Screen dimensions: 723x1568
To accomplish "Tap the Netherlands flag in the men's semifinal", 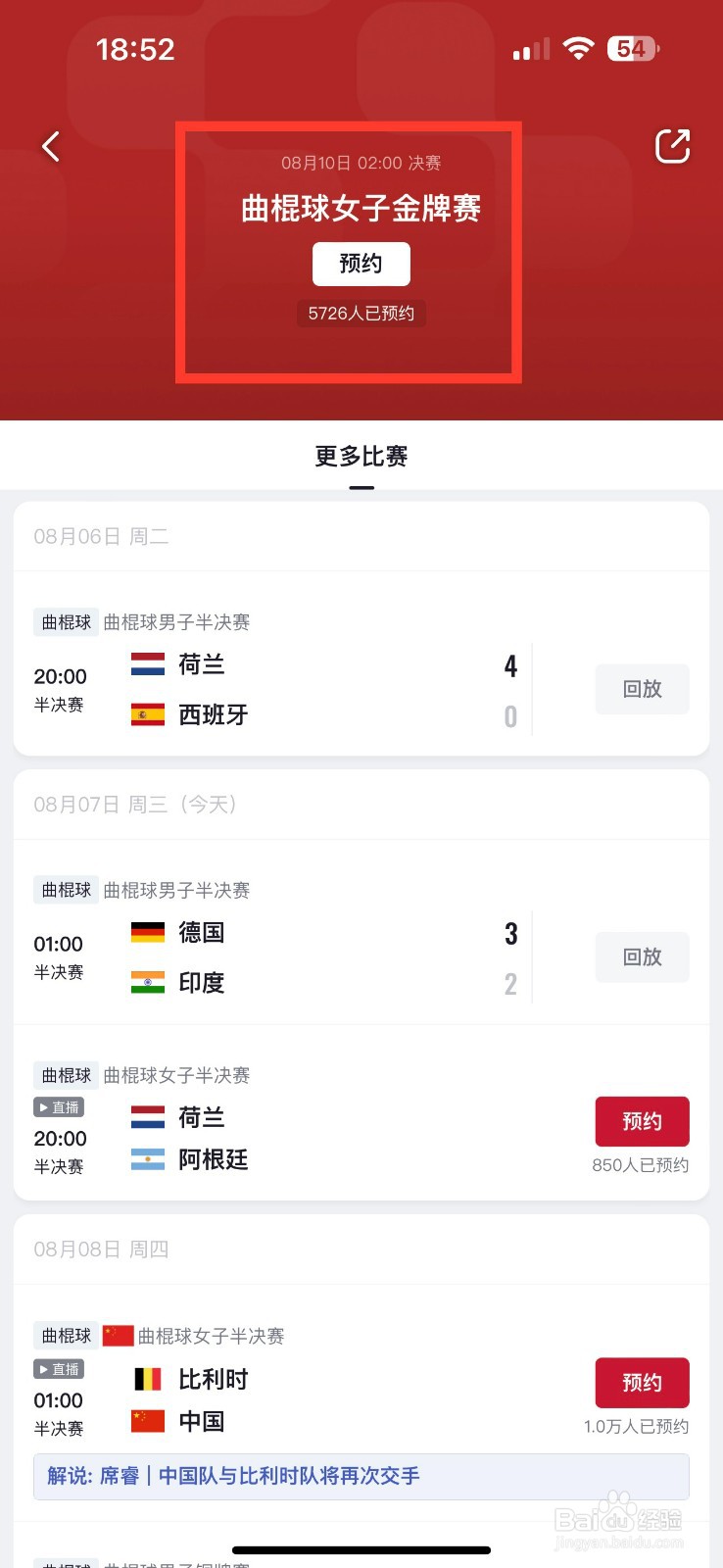I will [x=148, y=664].
